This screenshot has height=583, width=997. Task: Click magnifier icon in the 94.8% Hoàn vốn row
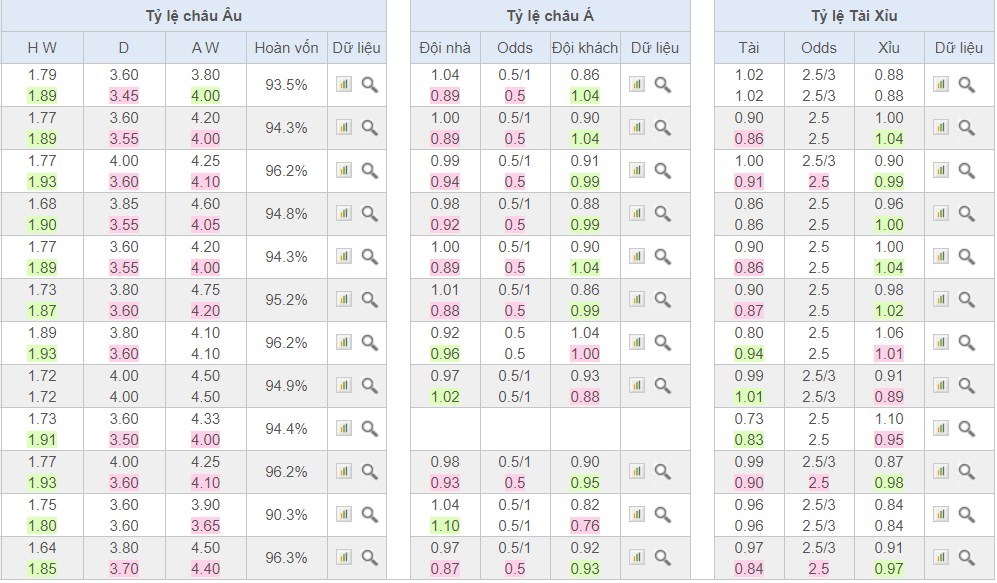369,214
